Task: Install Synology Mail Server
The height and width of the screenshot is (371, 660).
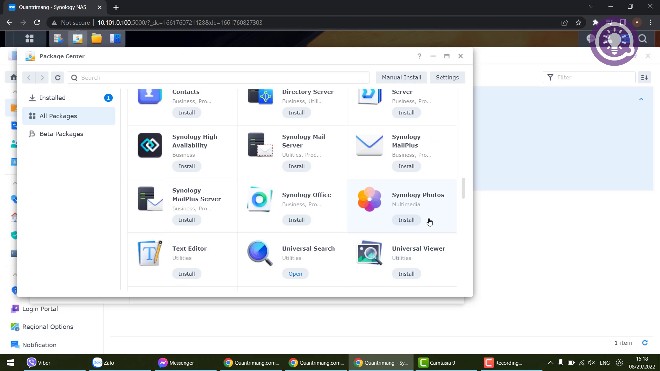Action: (x=296, y=166)
